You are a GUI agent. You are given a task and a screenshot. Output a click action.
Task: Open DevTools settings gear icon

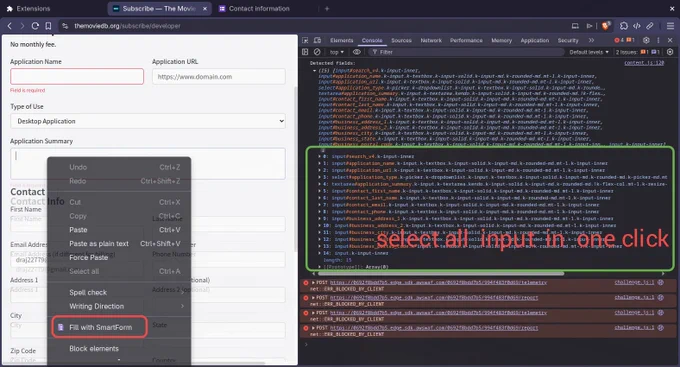point(646,40)
